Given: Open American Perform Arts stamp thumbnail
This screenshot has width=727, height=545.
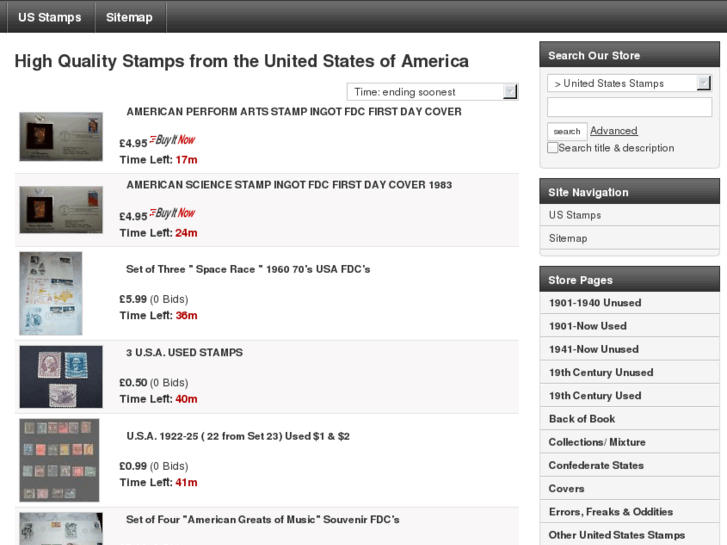Looking at the screenshot, I should (61, 136).
